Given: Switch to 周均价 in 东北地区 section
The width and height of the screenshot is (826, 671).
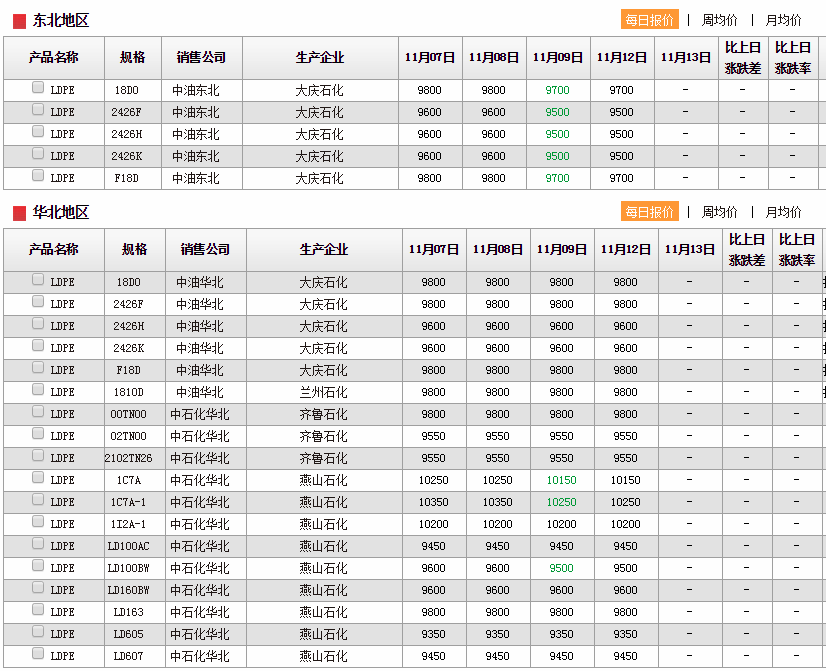Looking at the screenshot, I should point(720,20).
